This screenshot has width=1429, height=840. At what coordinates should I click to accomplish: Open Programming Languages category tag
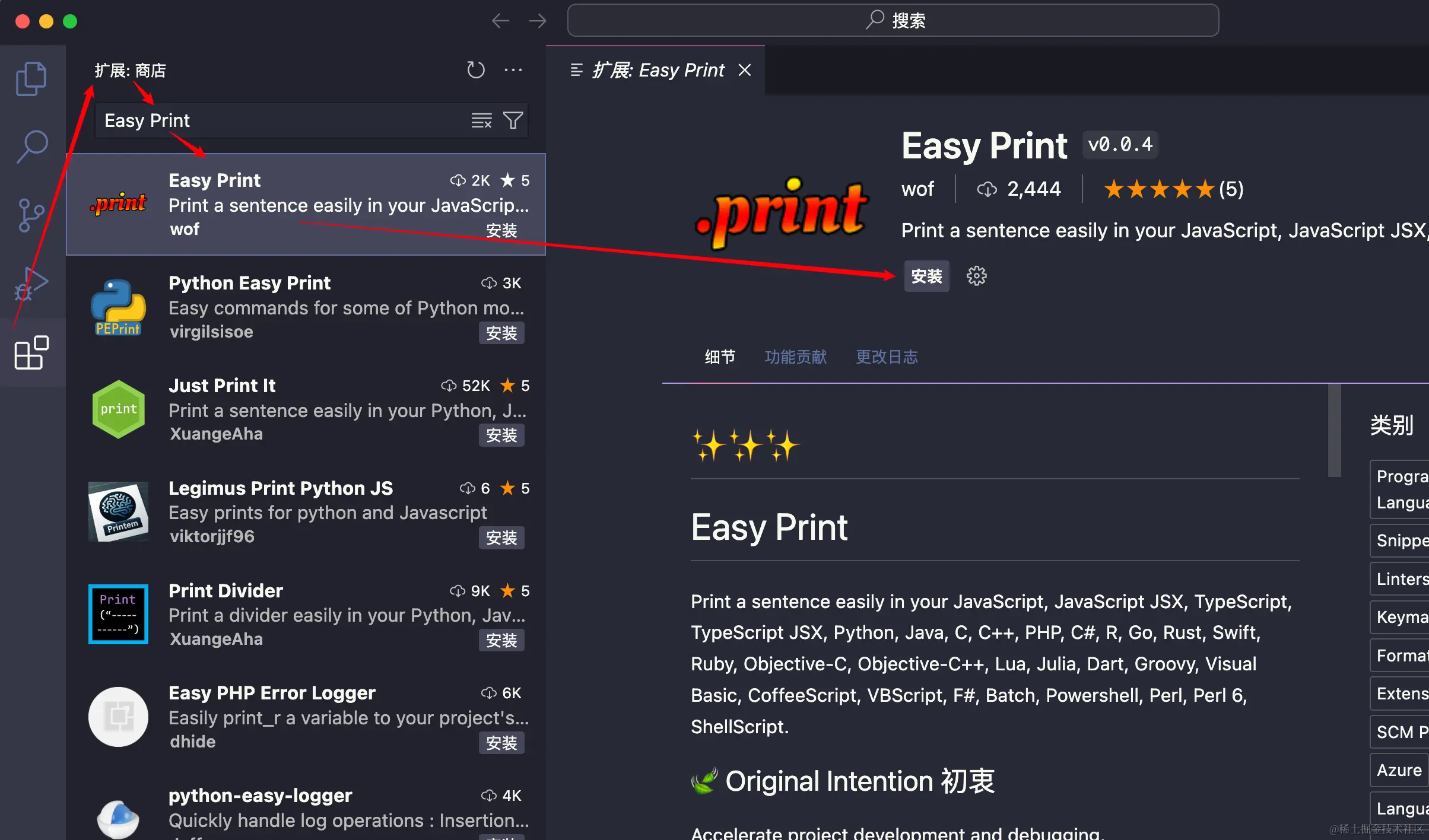pos(1401,489)
